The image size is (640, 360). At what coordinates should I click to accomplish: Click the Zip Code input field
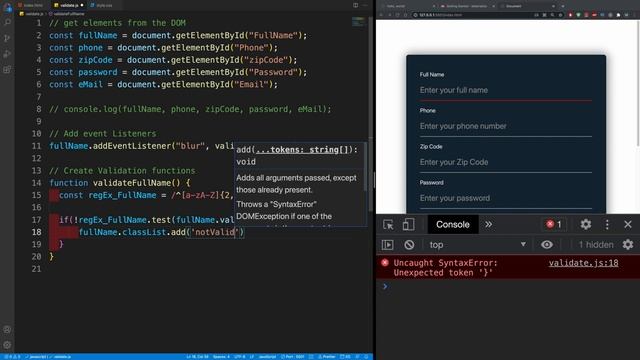coord(505,162)
